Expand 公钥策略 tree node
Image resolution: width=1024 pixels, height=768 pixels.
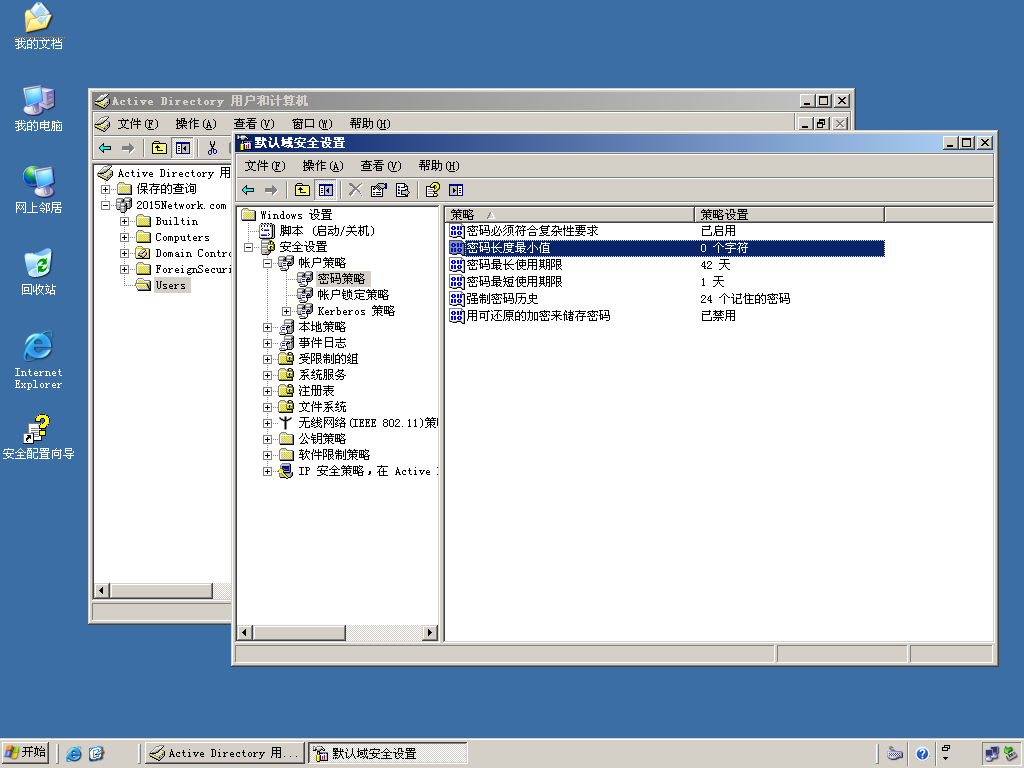click(267, 439)
